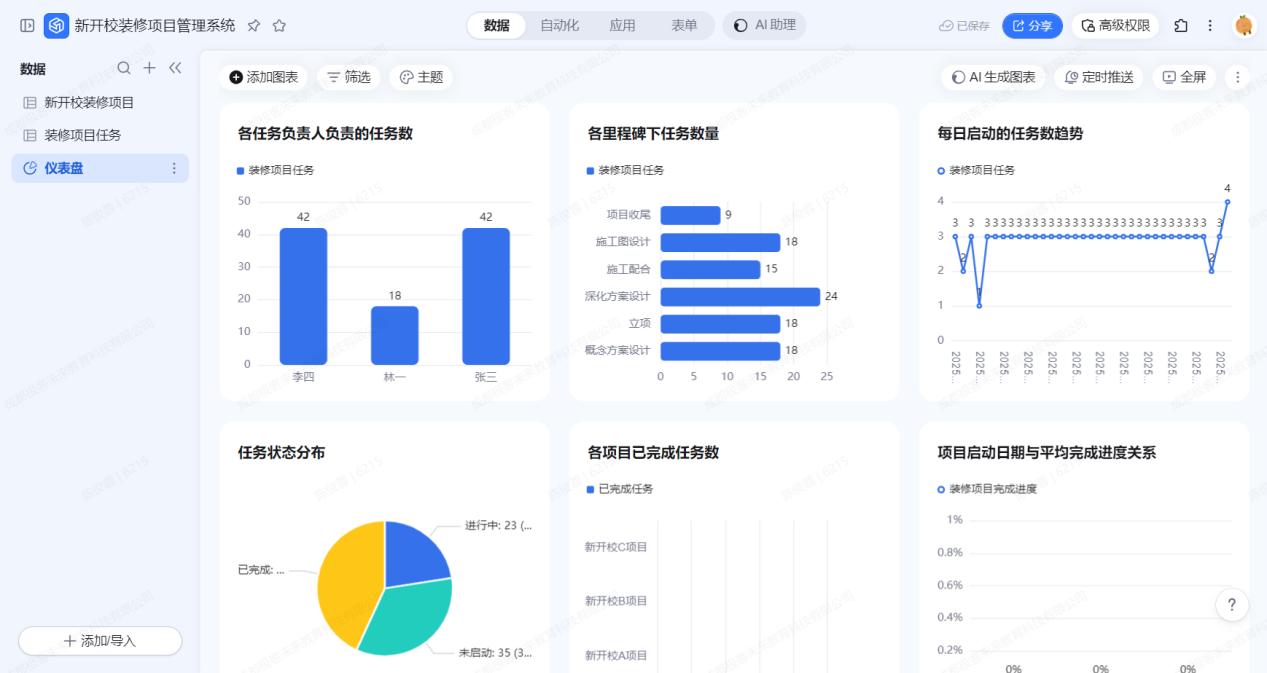
Task: Open the search icon in 数据 panel
Action: [124, 68]
